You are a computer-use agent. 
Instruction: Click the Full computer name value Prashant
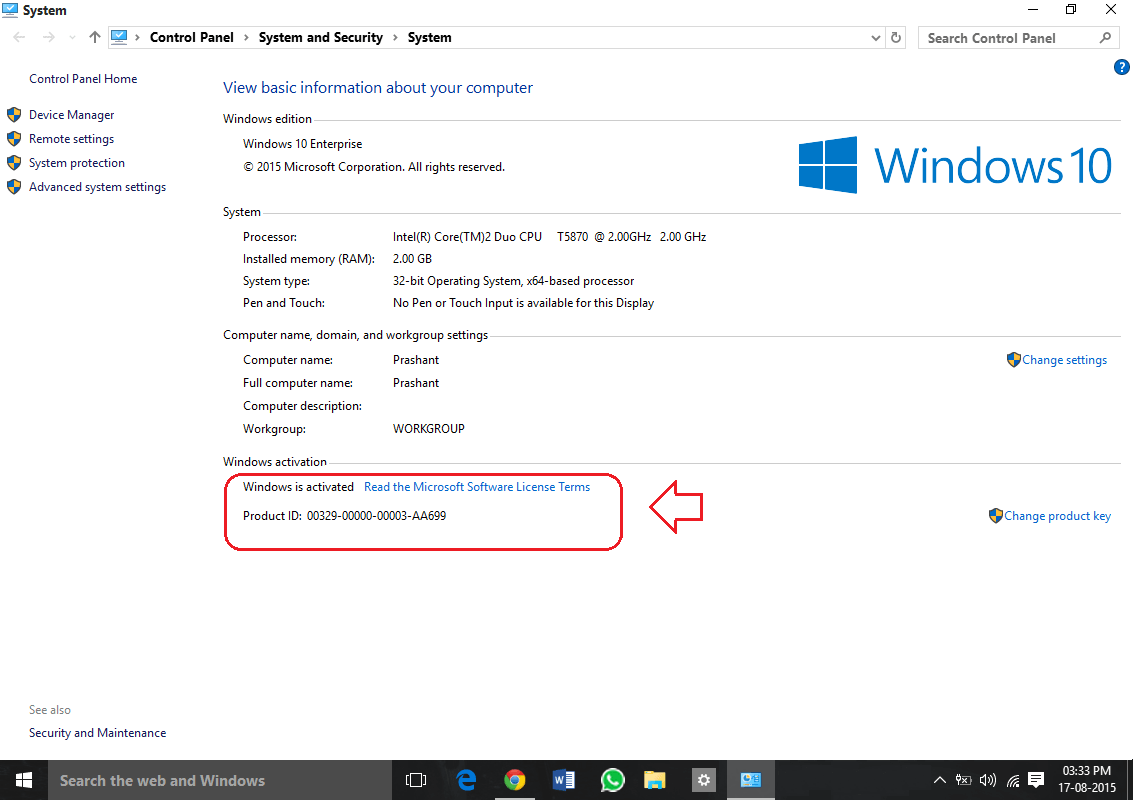(x=415, y=383)
